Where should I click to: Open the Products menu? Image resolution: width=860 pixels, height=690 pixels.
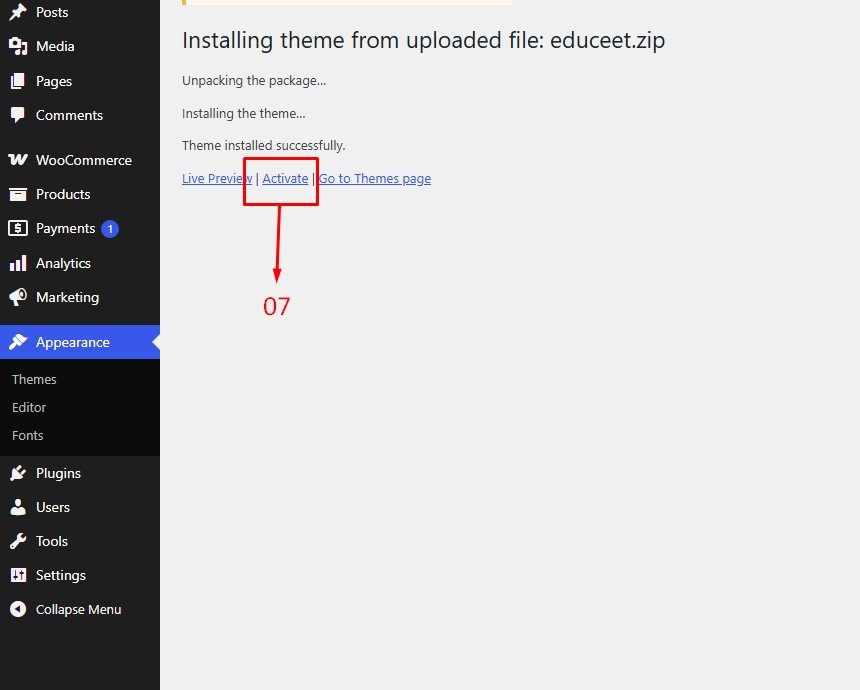coord(80,194)
